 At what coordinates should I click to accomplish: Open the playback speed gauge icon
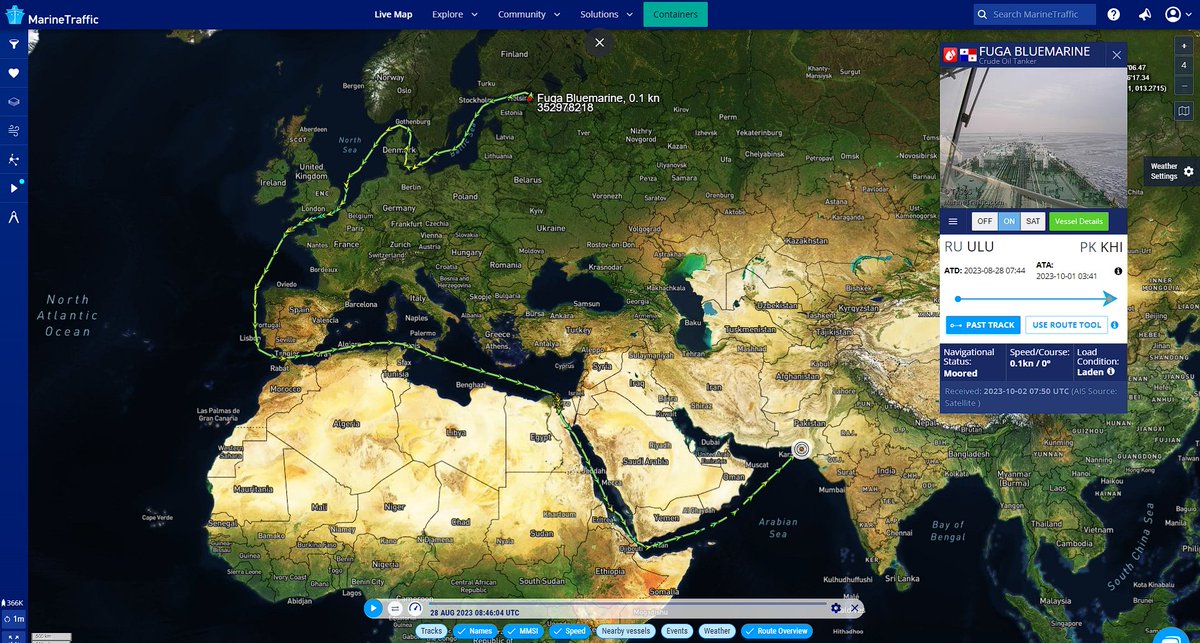click(x=416, y=608)
